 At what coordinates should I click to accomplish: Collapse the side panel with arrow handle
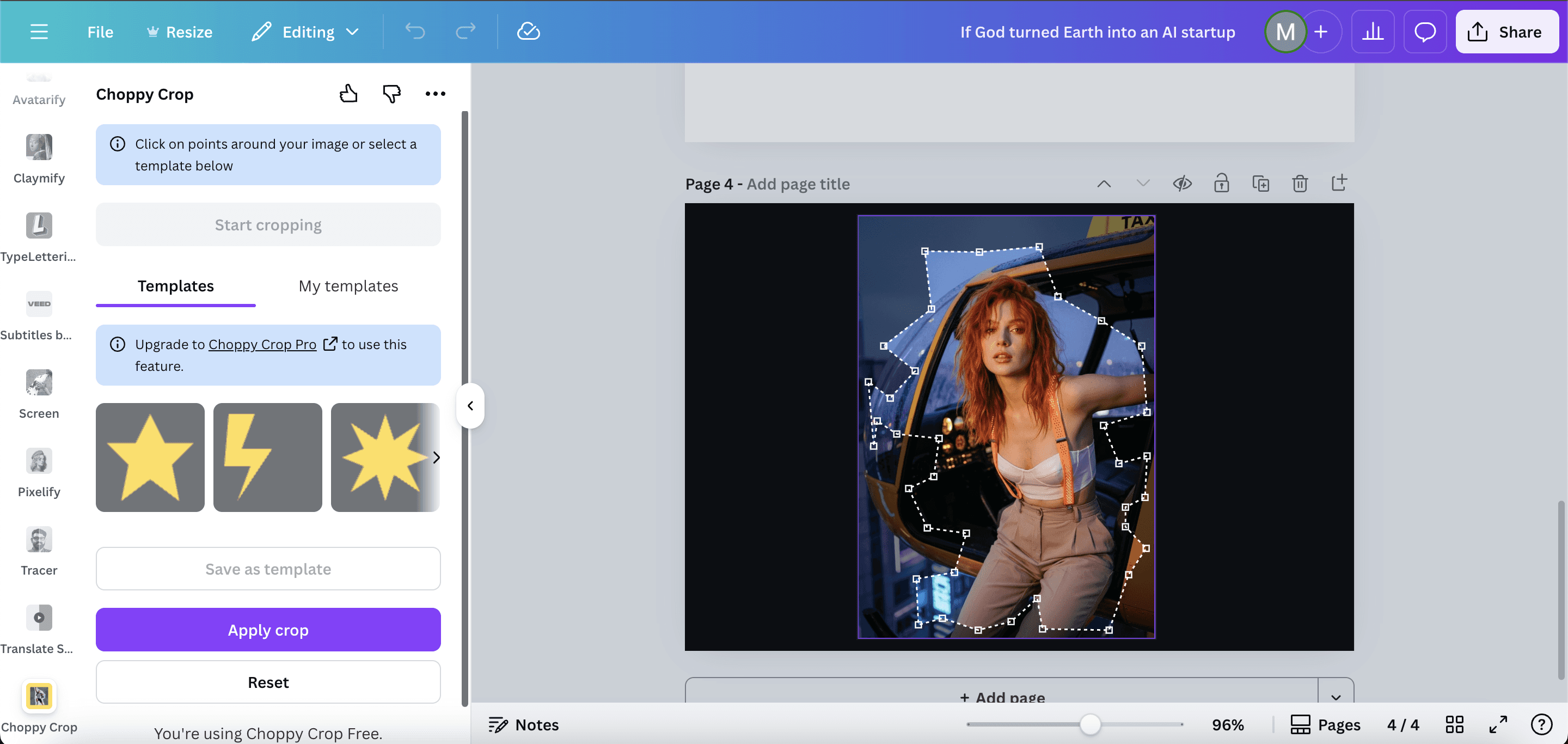pyautogui.click(x=470, y=405)
